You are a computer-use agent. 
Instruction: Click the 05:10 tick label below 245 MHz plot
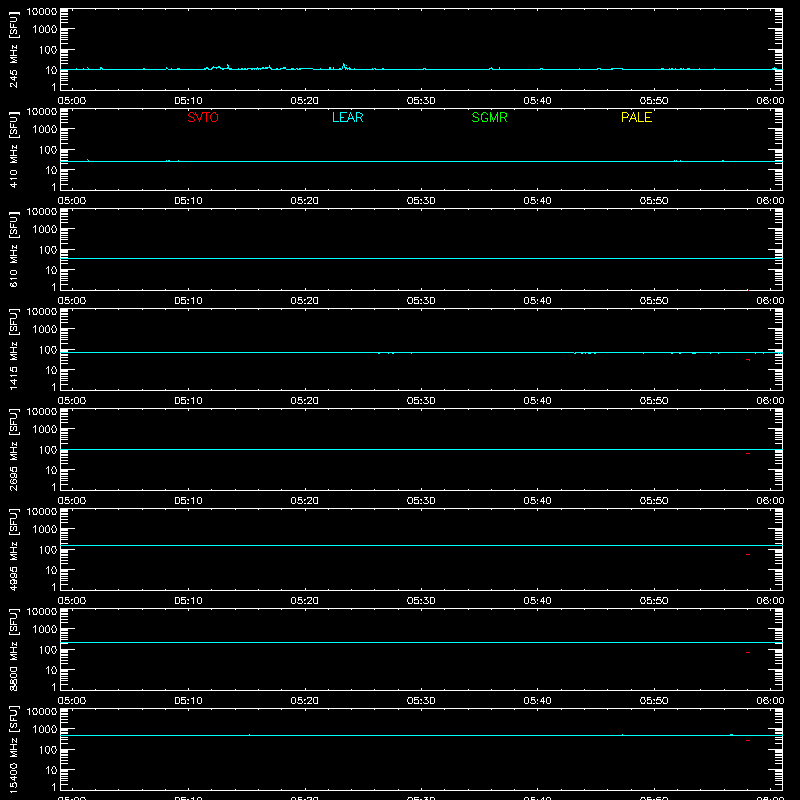click(188, 101)
